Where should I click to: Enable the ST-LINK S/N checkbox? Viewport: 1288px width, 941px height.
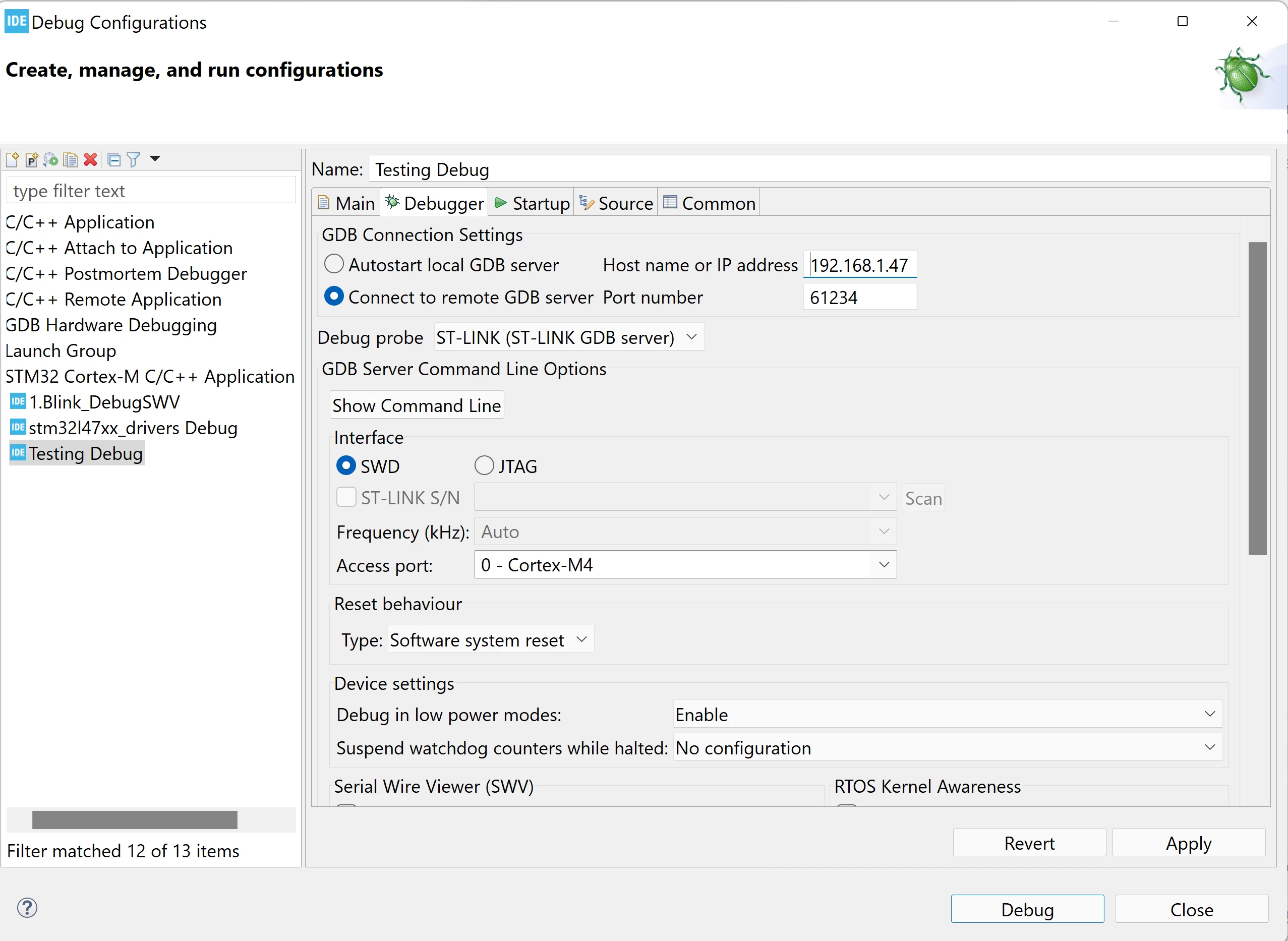pyautogui.click(x=346, y=497)
